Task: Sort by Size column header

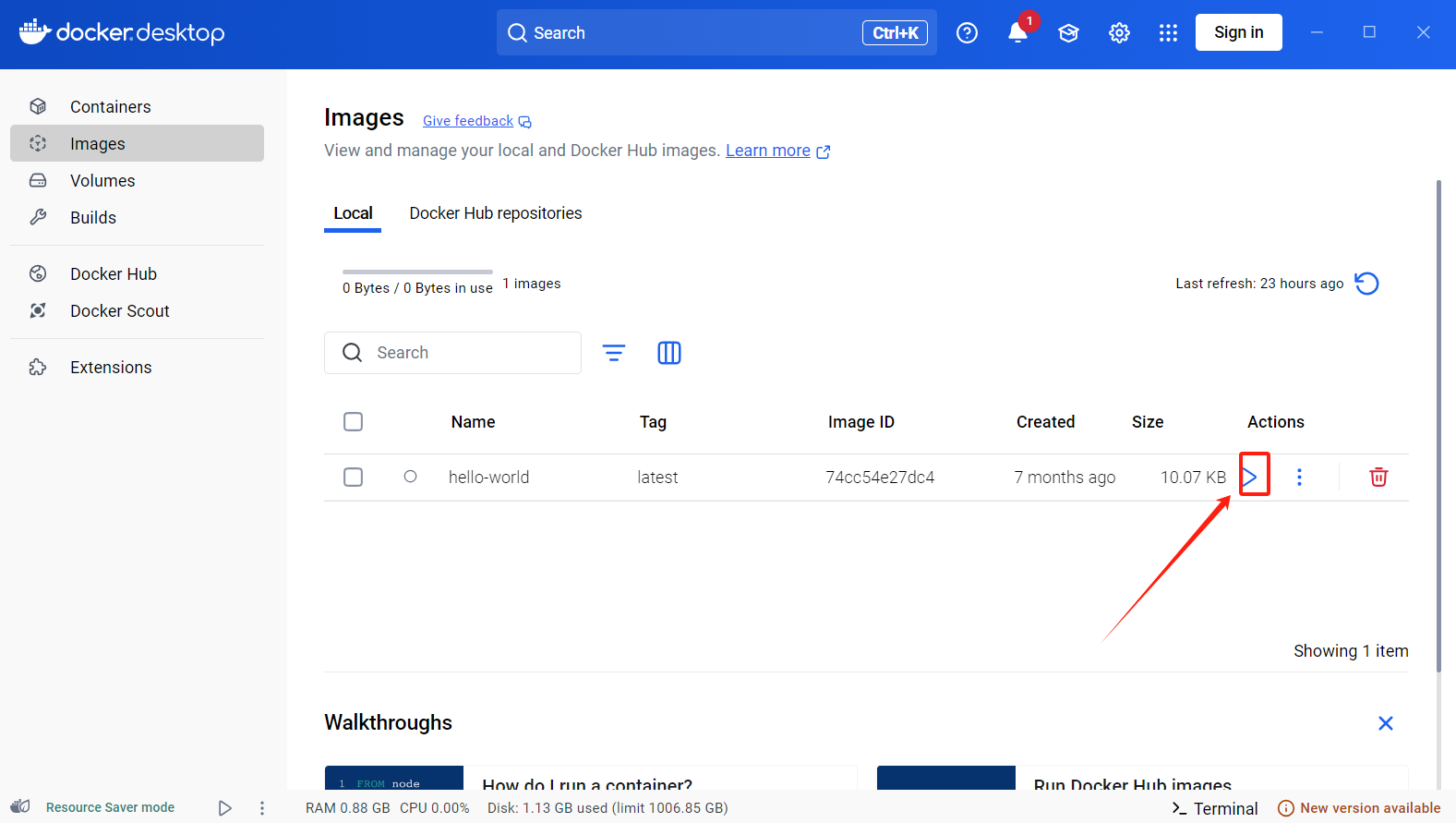Action: (1148, 422)
